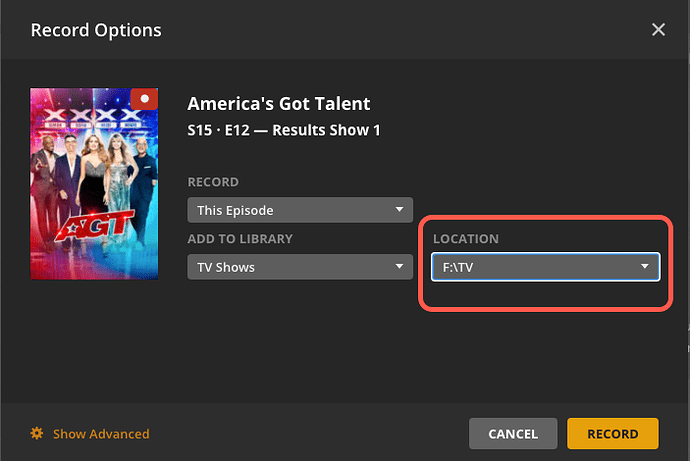
Task: Click the red record badge on poster
Action: tap(145, 99)
